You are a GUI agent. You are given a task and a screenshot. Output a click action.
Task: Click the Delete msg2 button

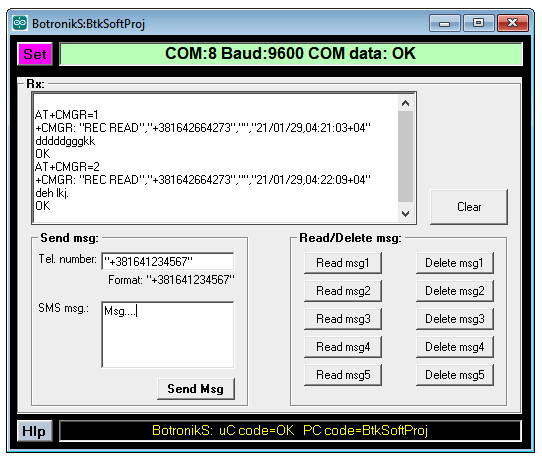(x=455, y=291)
